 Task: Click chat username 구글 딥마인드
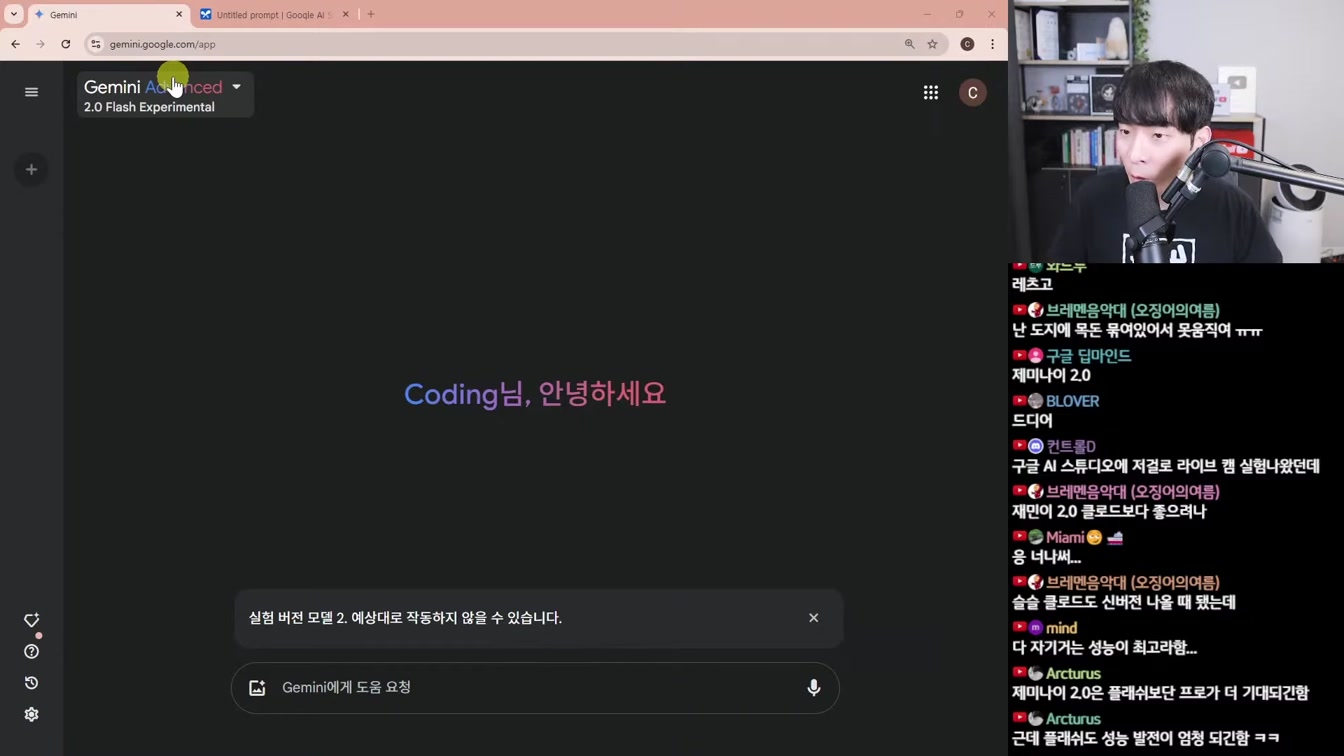pos(1088,356)
